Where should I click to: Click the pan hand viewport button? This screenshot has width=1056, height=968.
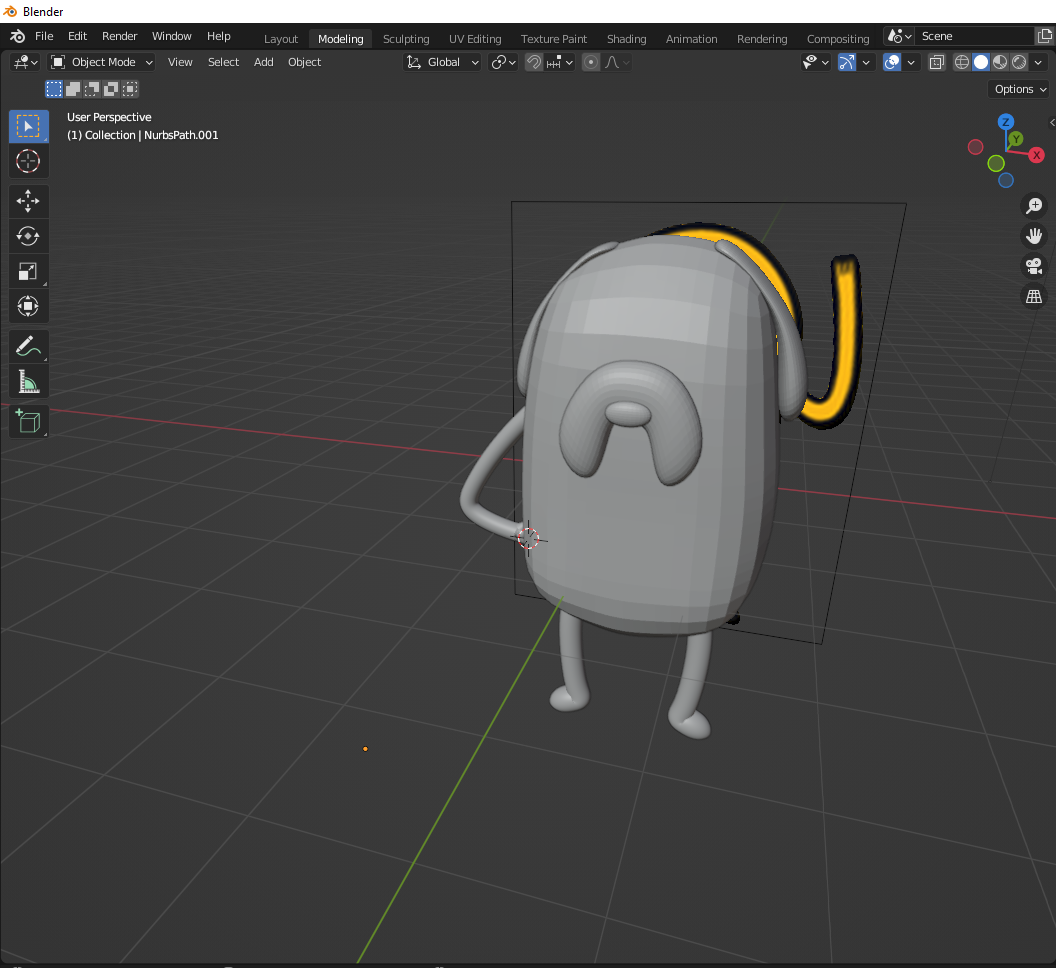coord(1034,236)
